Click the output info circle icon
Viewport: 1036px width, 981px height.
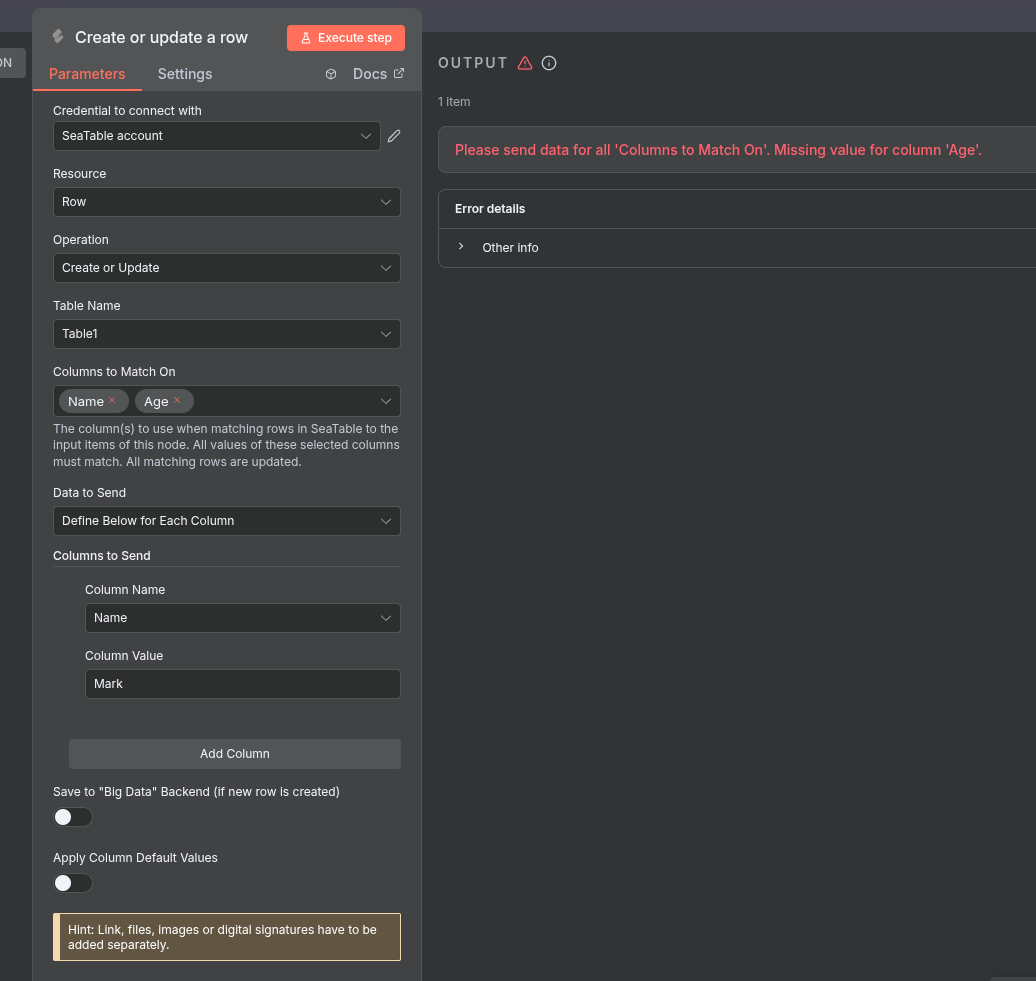pos(549,63)
